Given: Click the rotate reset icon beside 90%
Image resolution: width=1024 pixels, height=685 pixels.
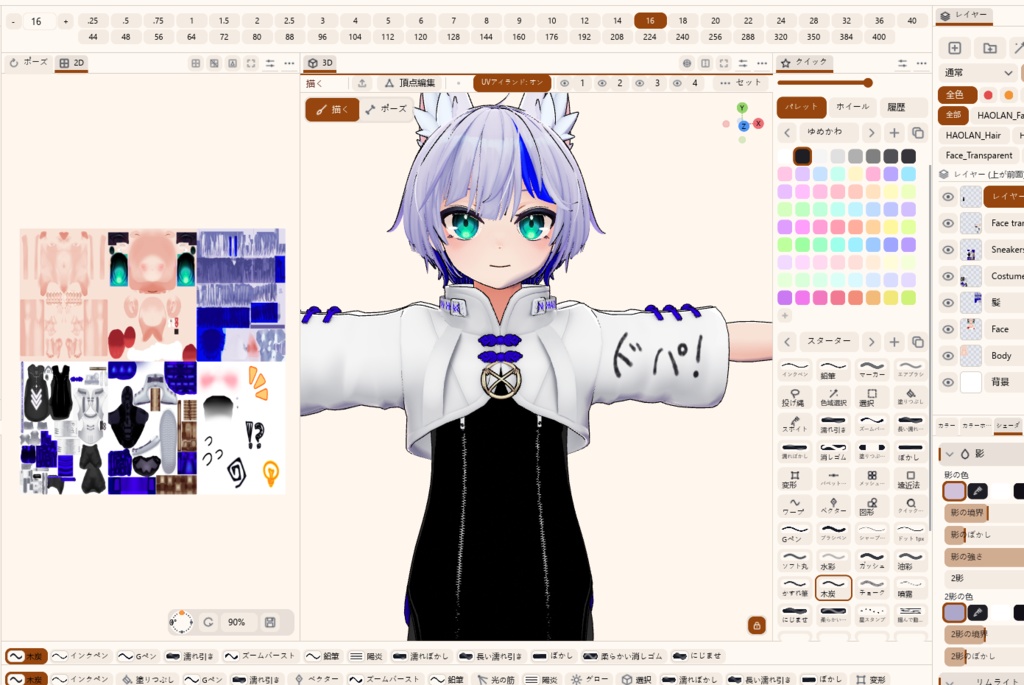Looking at the screenshot, I should (x=208, y=622).
